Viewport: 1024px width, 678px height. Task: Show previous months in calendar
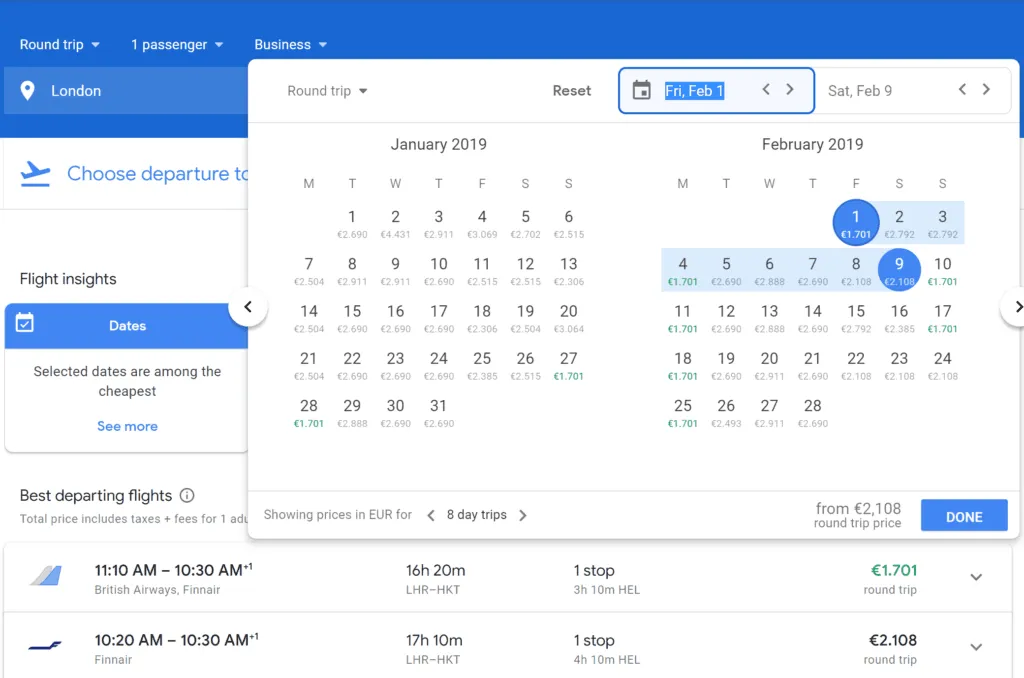(x=248, y=307)
